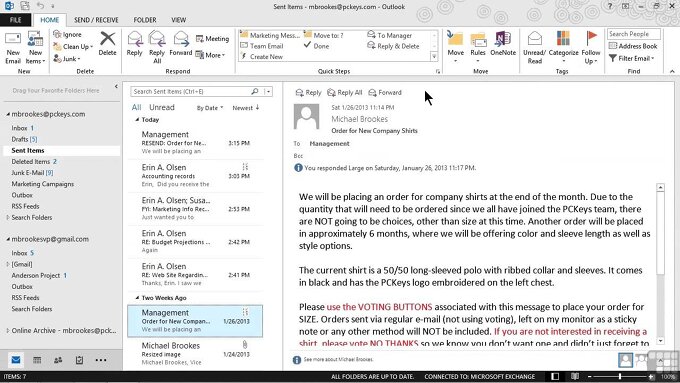Delete the selected message
The height and width of the screenshot is (383, 680).
click(x=107, y=44)
